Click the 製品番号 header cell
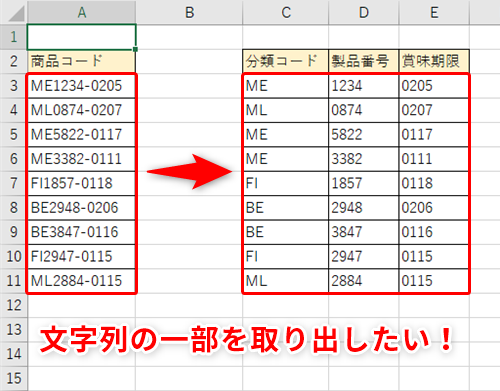500x391 pixels. (364, 61)
